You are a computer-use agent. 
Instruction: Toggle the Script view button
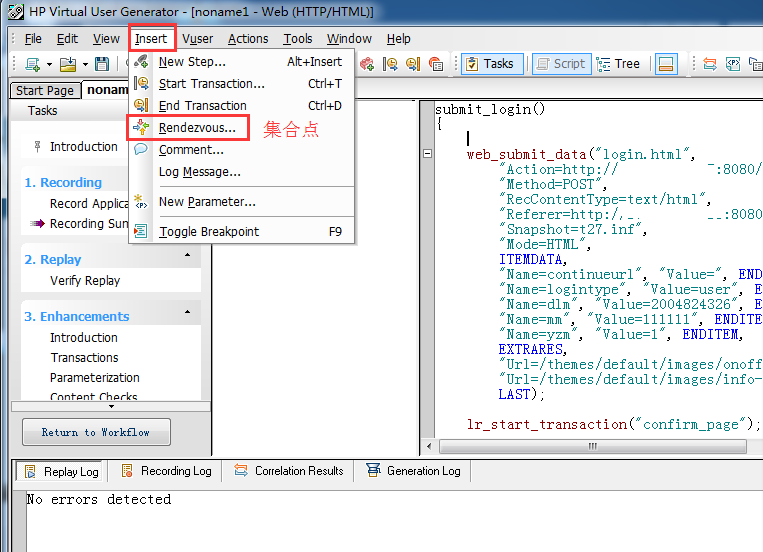[562, 64]
